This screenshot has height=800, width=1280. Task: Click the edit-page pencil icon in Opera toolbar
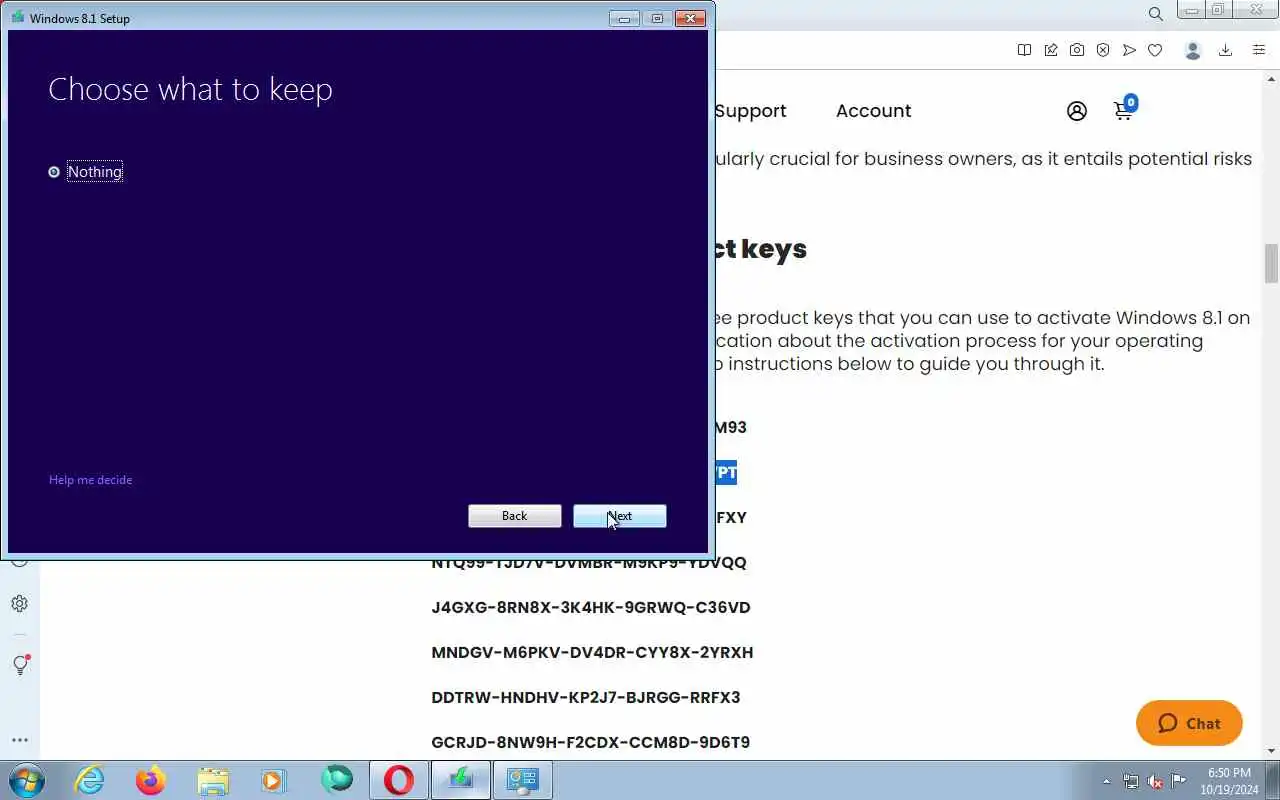pyautogui.click(x=1051, y=50)
